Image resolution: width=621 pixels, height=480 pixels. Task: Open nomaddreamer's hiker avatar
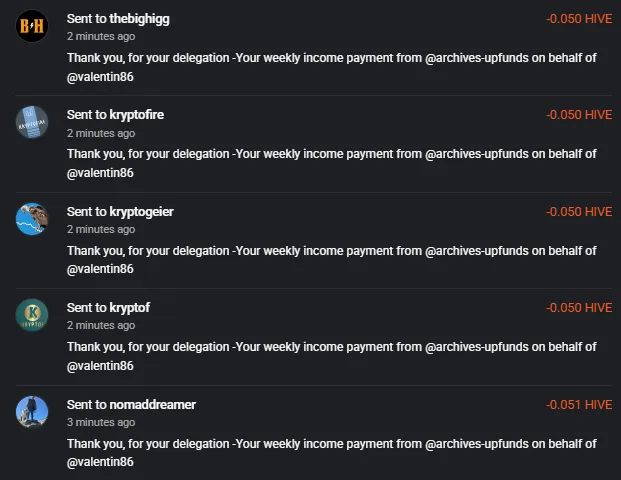click(32, 412)
